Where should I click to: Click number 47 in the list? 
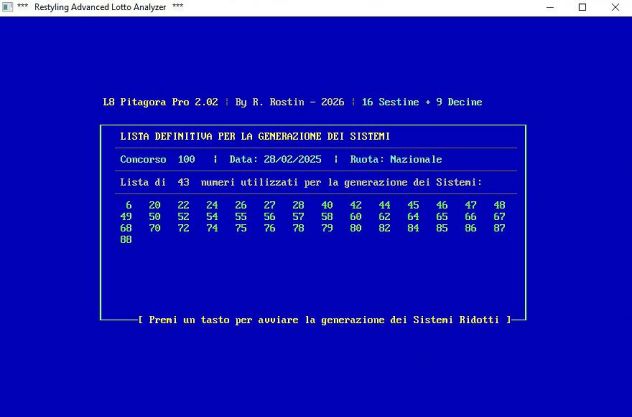[x=471, y=205]
